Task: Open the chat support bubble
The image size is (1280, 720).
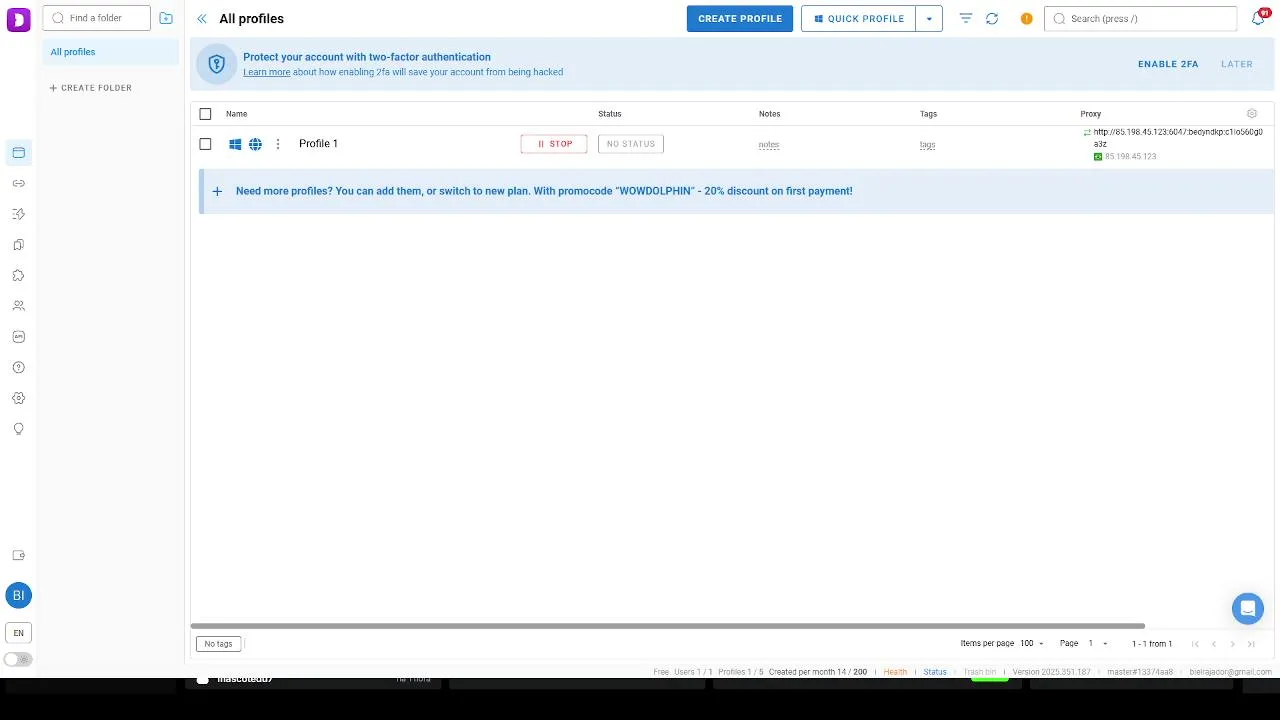Action: point(1247,608)
